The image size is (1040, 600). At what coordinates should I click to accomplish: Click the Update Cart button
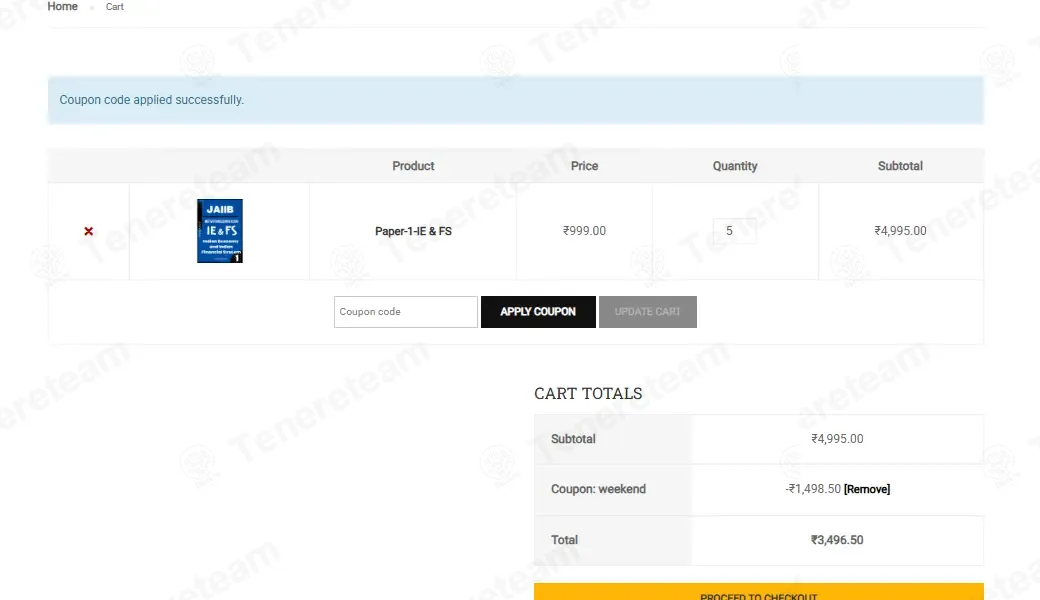tap(647, 312)
